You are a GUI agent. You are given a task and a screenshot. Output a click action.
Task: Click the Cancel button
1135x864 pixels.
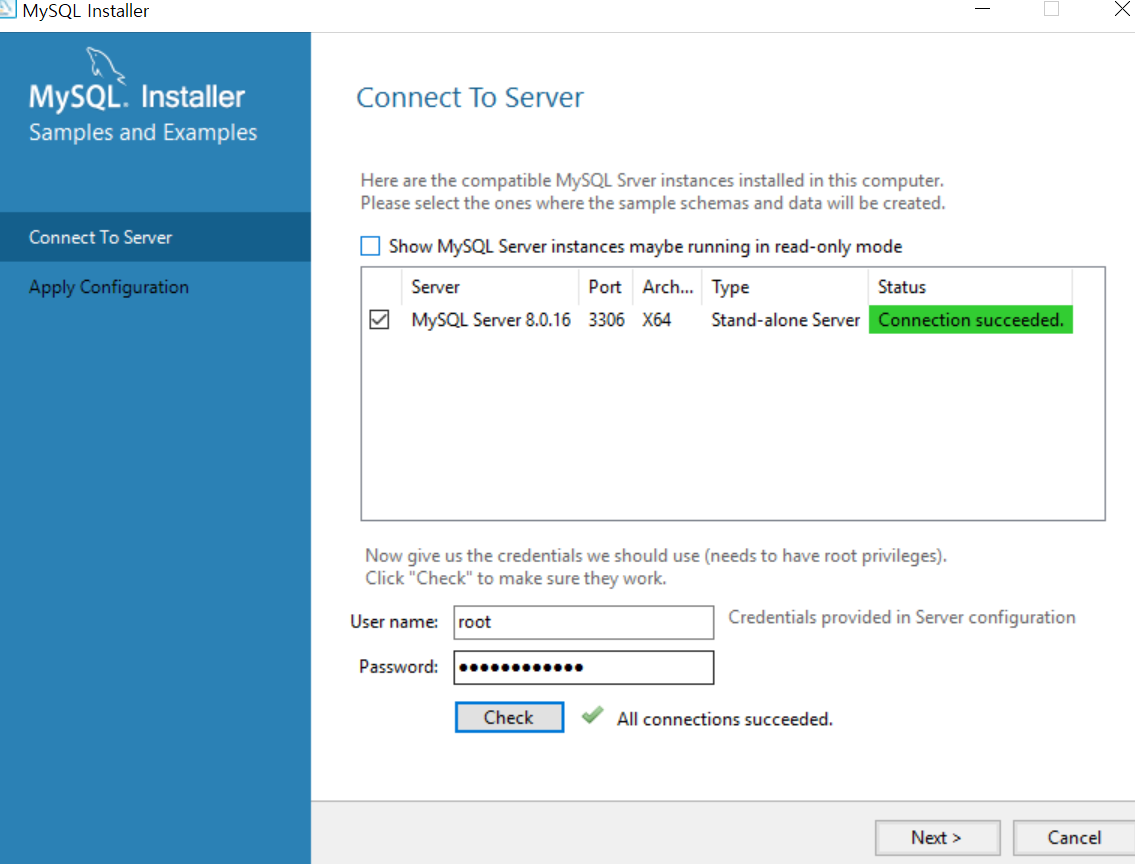[x=1073, y=837]
